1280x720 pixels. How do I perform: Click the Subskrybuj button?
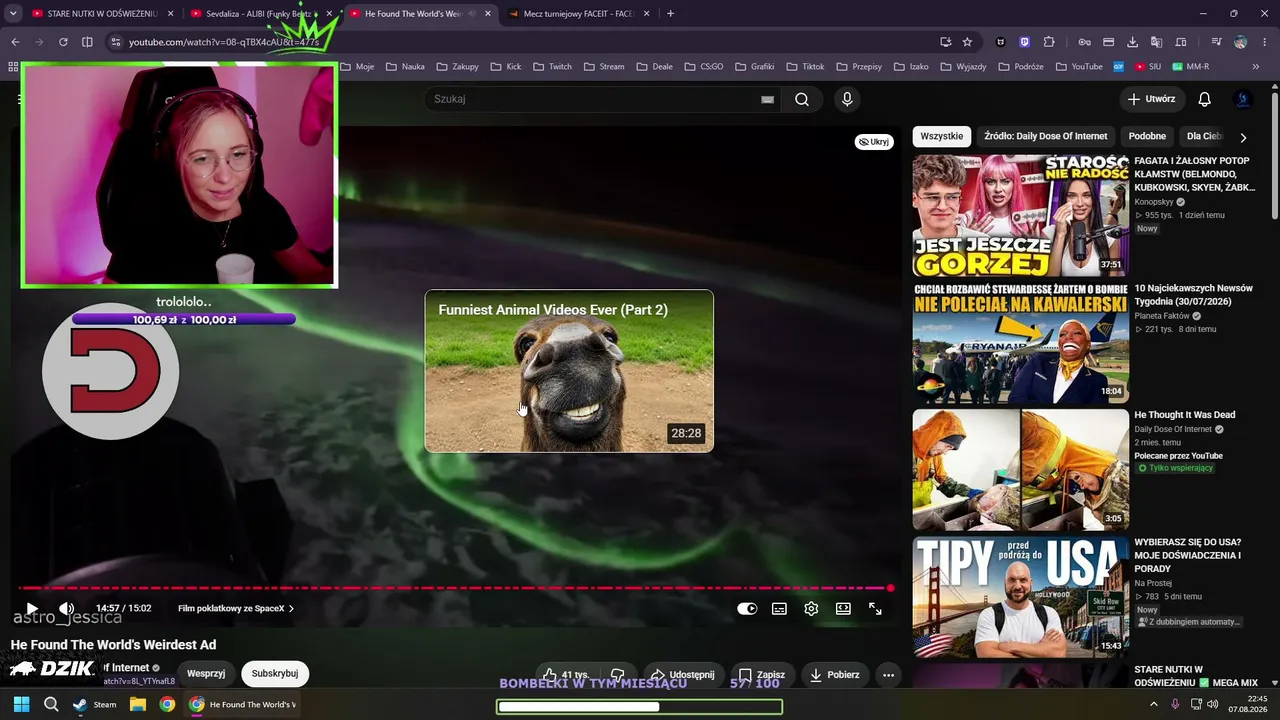coord(275,674)
